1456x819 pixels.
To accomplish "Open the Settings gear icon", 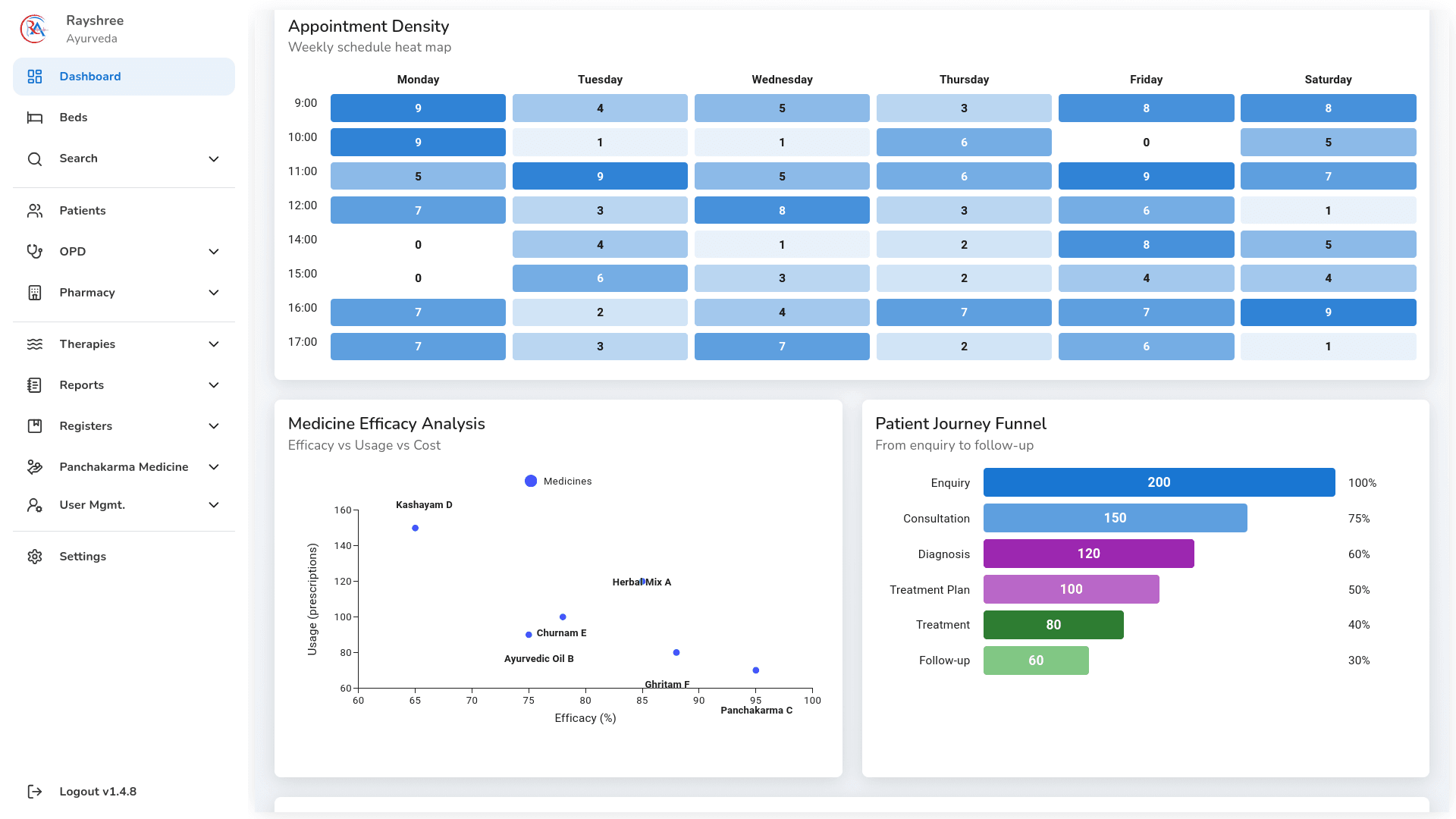I will 35,556.
